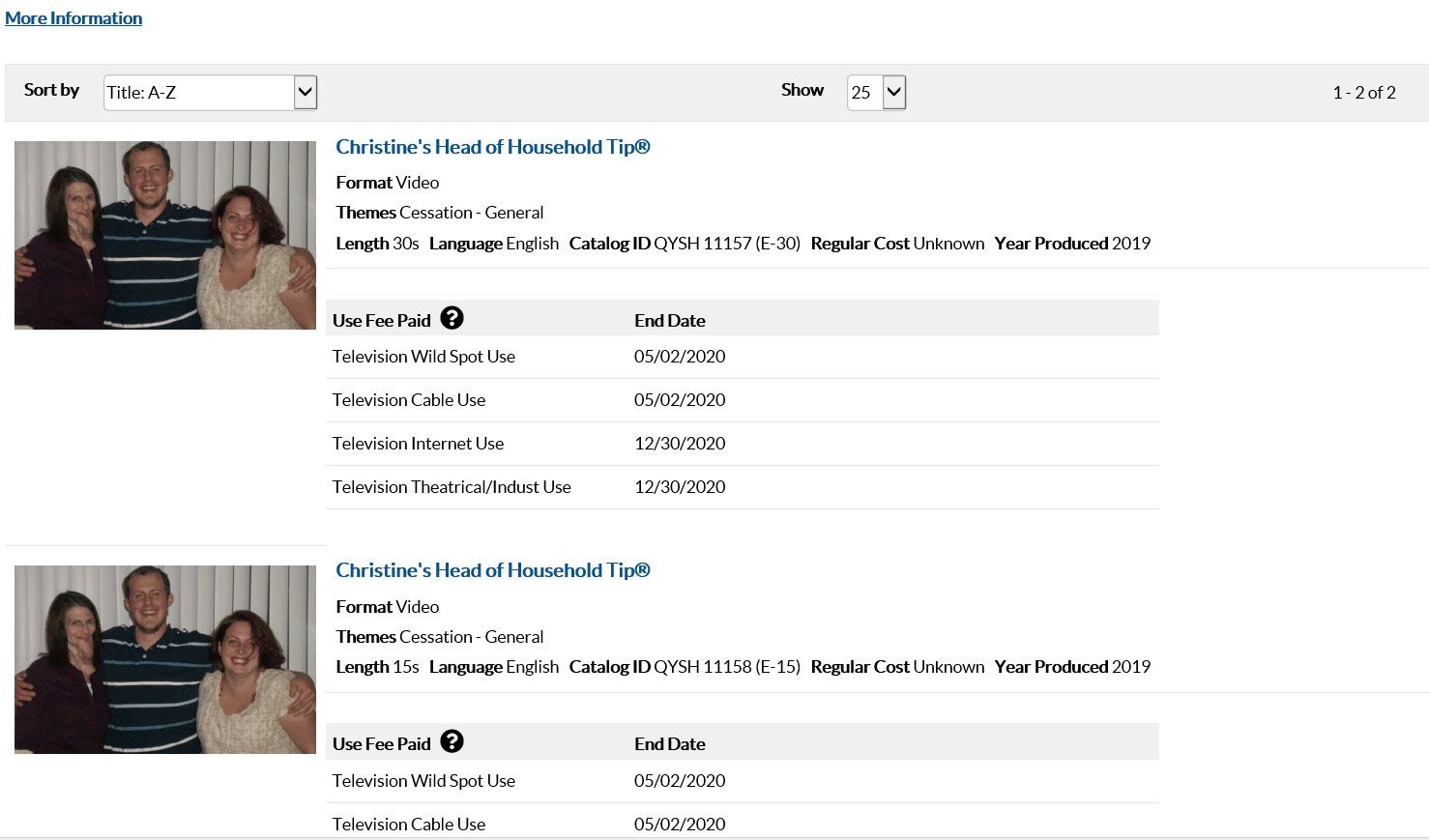Open the More Information link
Image resolution: width=1429 pixels, height=840 pixels.
pyautogui.click(x=73, y=18)
